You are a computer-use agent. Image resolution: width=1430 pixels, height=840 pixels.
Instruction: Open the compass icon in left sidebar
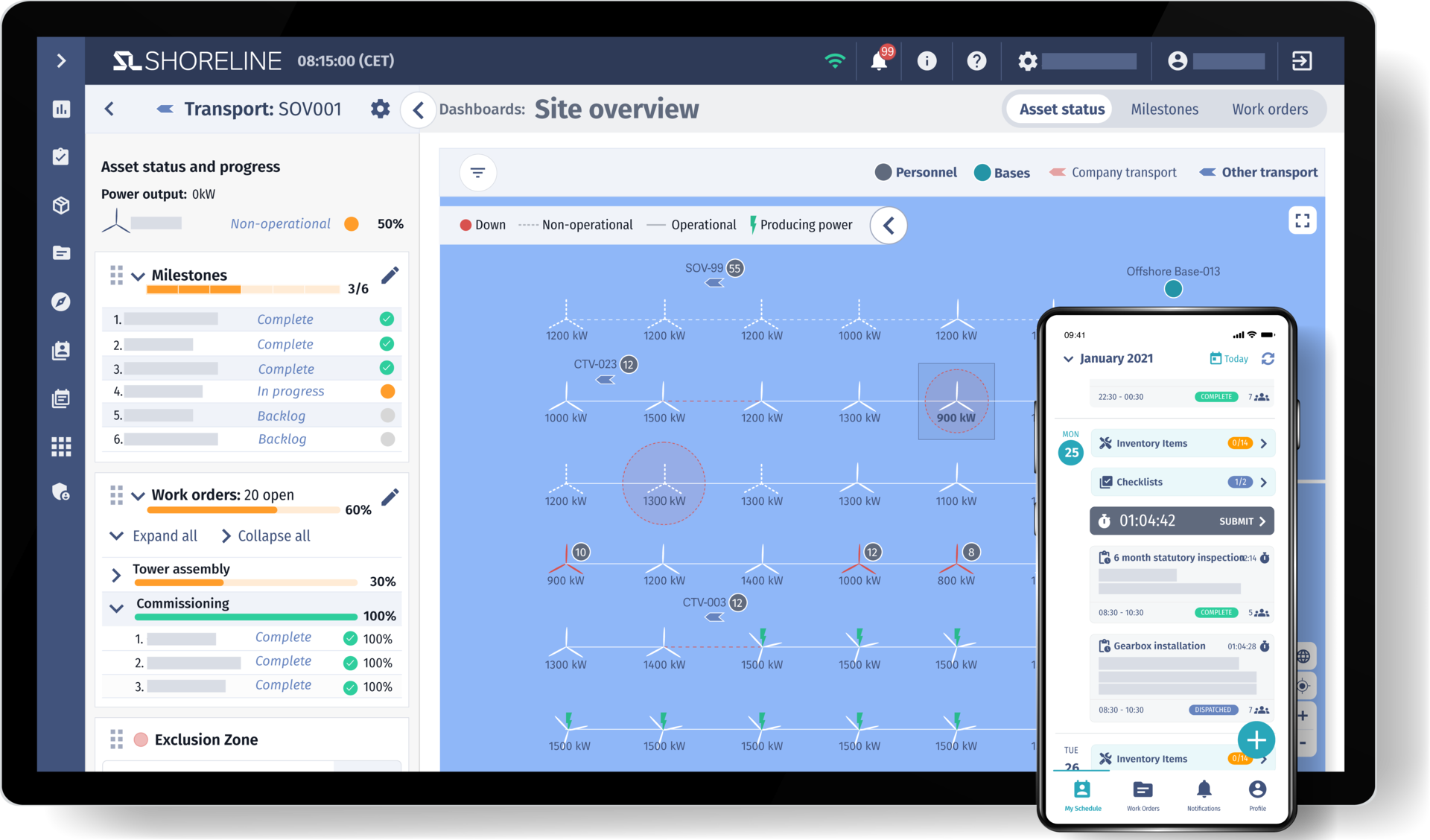tap(61, 302)
